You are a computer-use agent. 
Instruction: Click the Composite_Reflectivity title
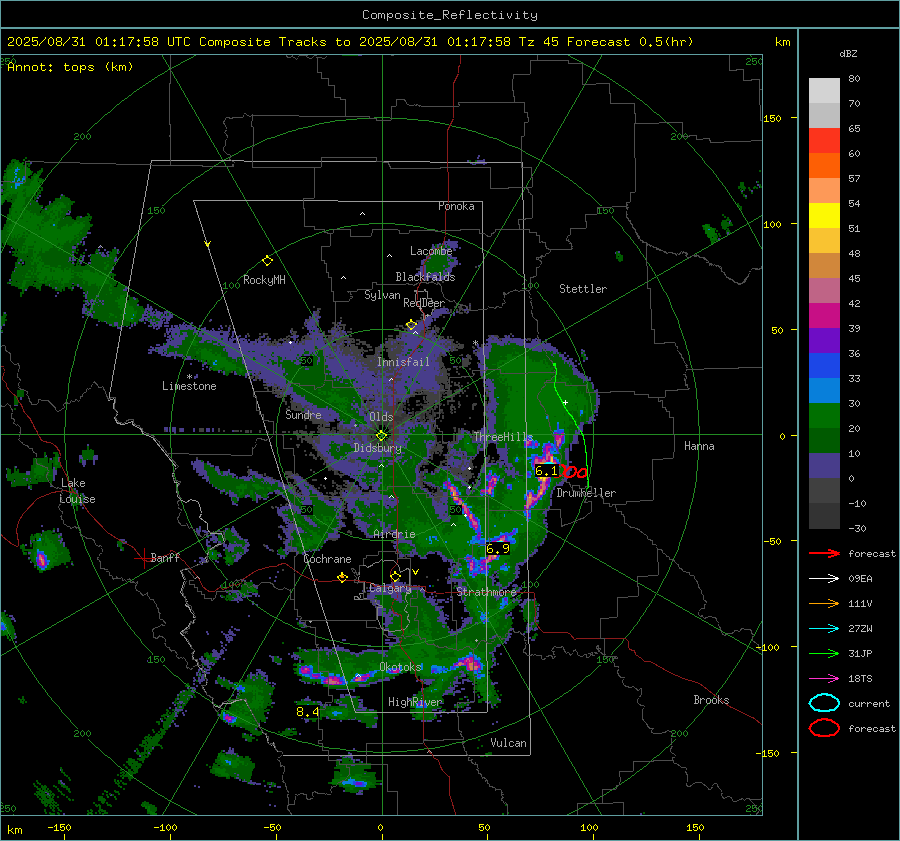coord(449,15)
